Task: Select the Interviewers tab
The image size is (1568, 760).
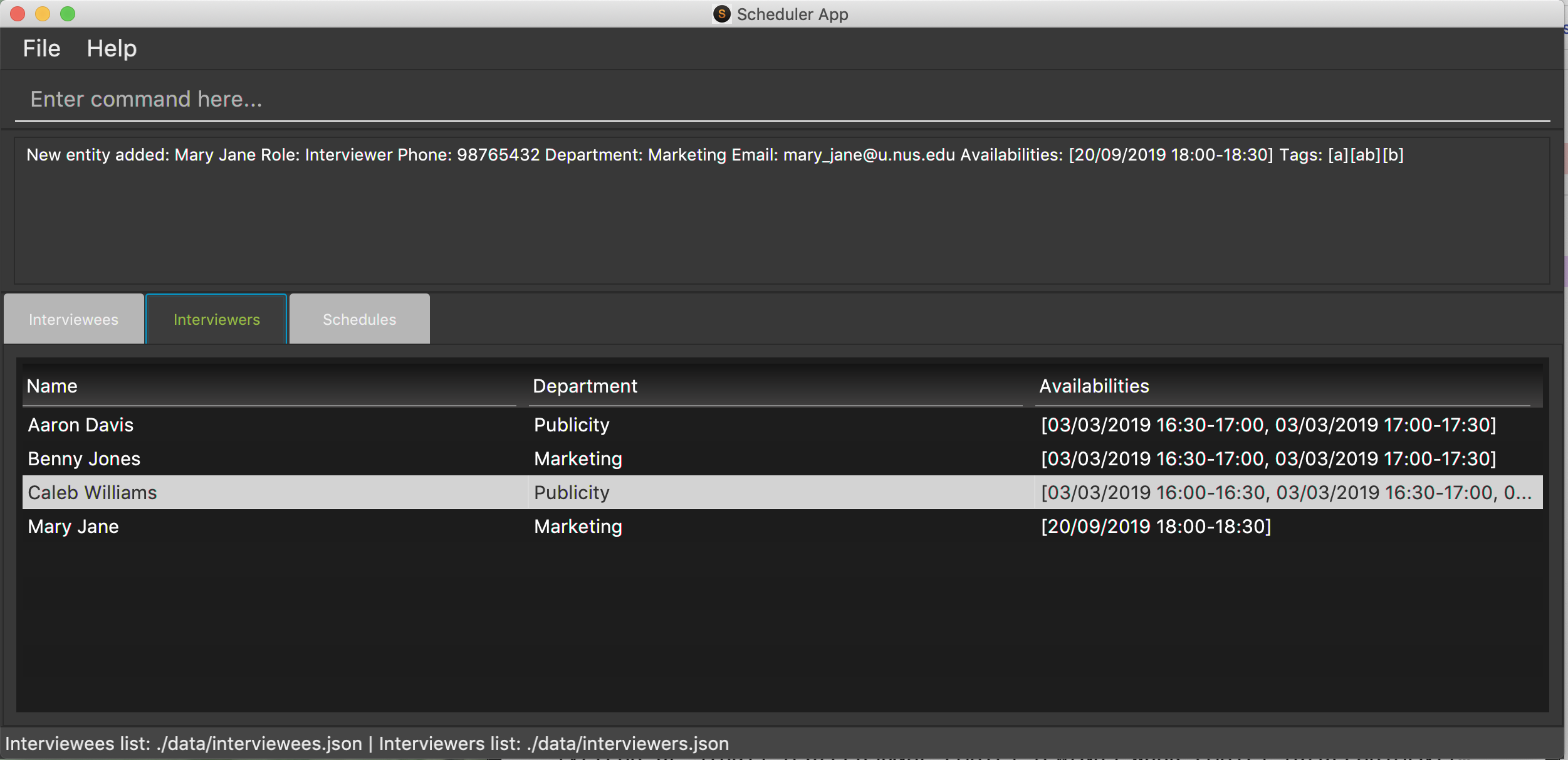Action: pyautogui.click(x=216, y=319)
